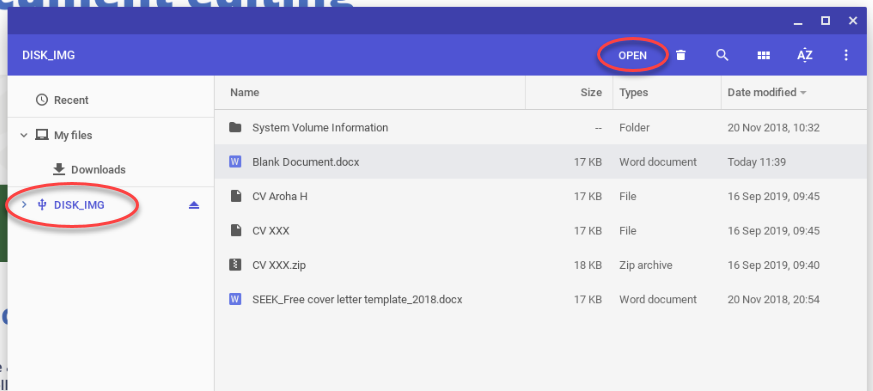Open the AZ sort options
Screen dimensions: 873x391
click(x=805, y=55)
